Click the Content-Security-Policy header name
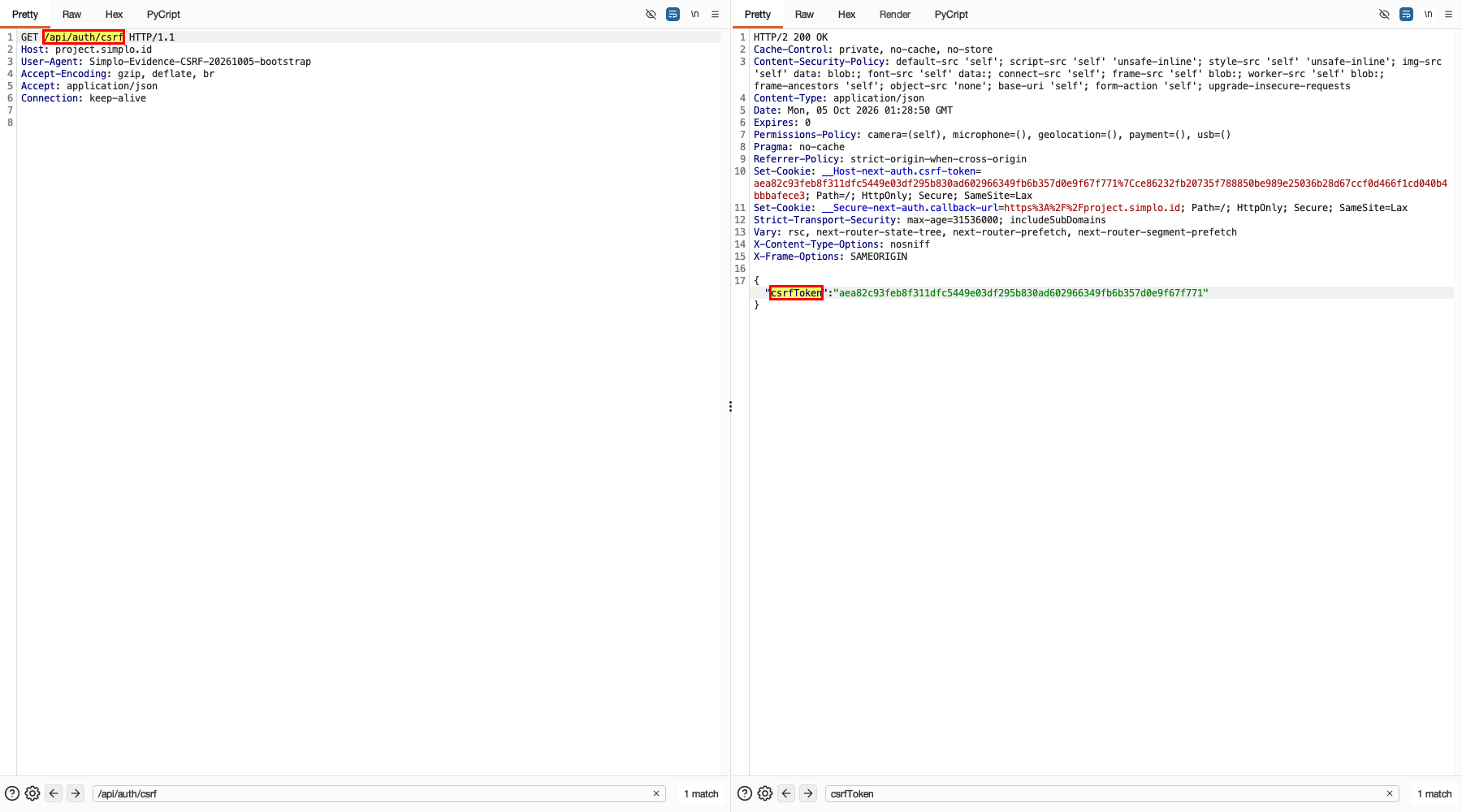The width and height of the screenshot is (1462, 812). point(819,62)
